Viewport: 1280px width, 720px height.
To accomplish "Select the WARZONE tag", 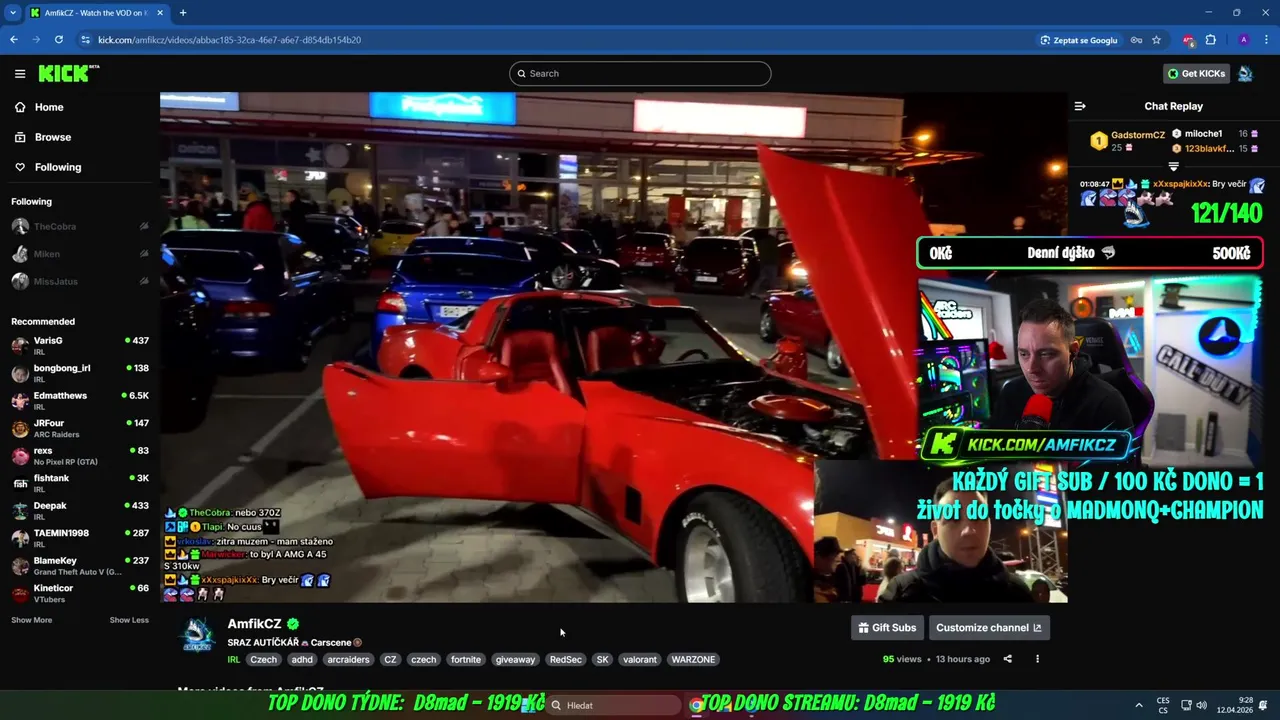I will click(693, 660).
